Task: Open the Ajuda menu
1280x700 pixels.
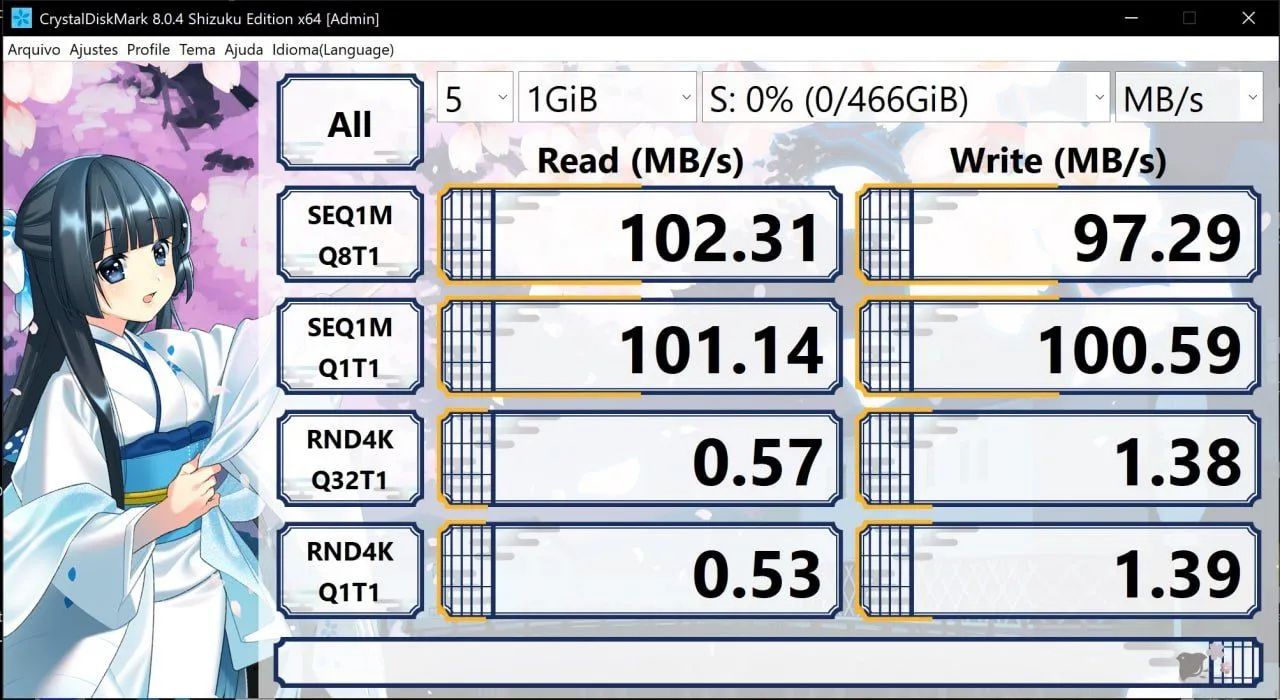Action: pos(243,49)
